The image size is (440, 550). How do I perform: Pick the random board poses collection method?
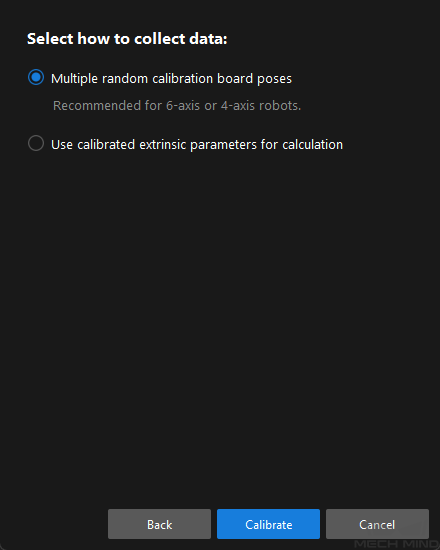tap(36, 77)
